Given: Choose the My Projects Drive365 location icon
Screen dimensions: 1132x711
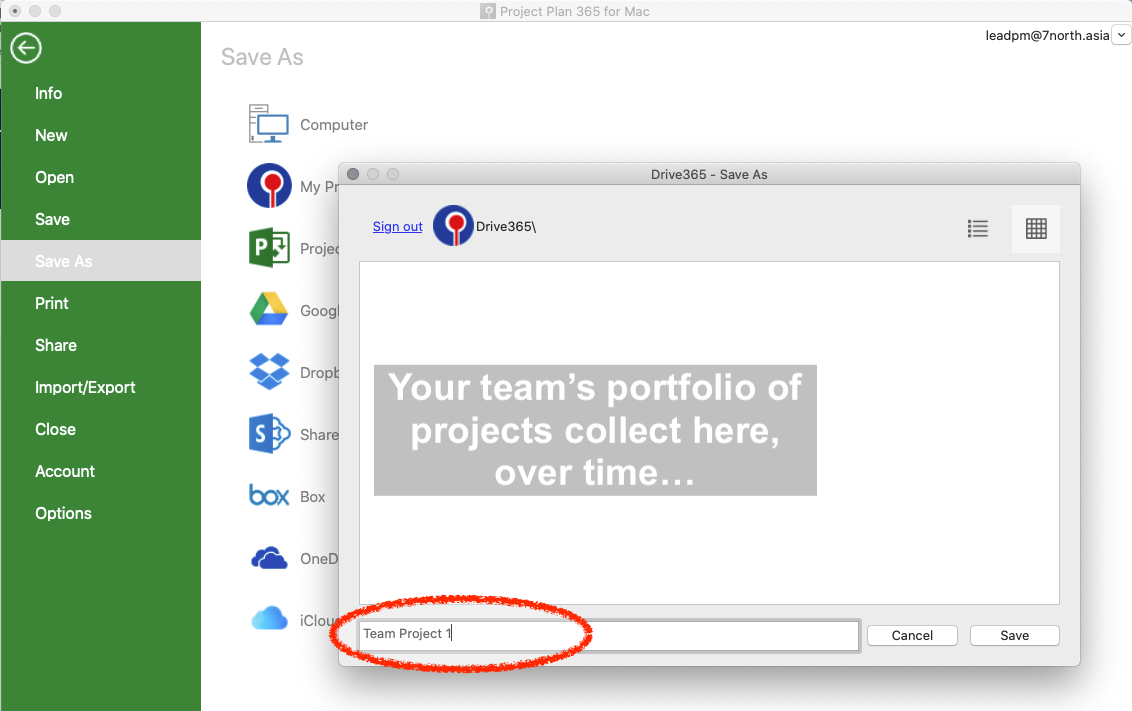Looking at the screenshot, I should pos(269,186).
